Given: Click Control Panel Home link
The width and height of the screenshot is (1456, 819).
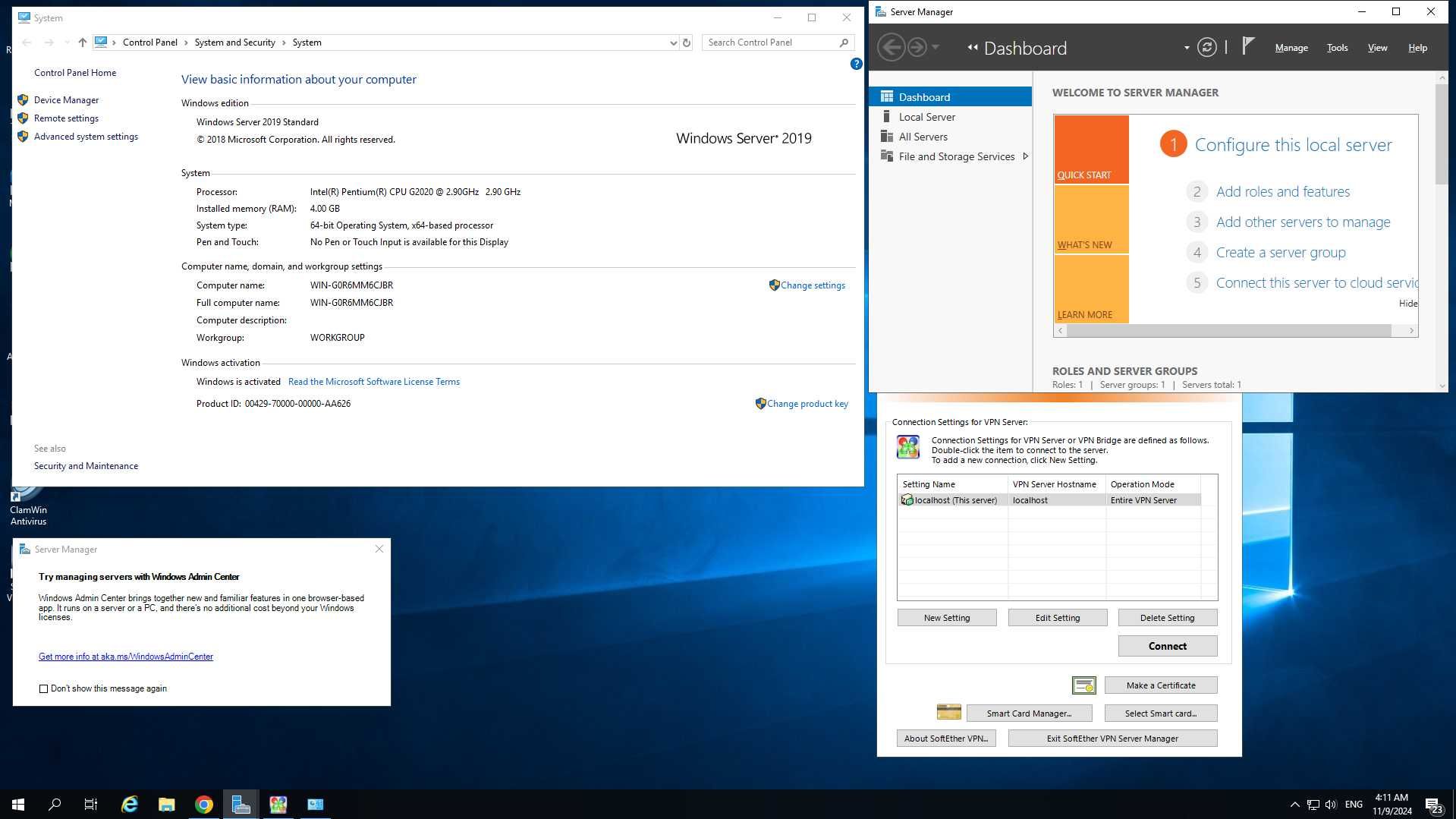Looking at the screenshot, I should tap(75, 73).
